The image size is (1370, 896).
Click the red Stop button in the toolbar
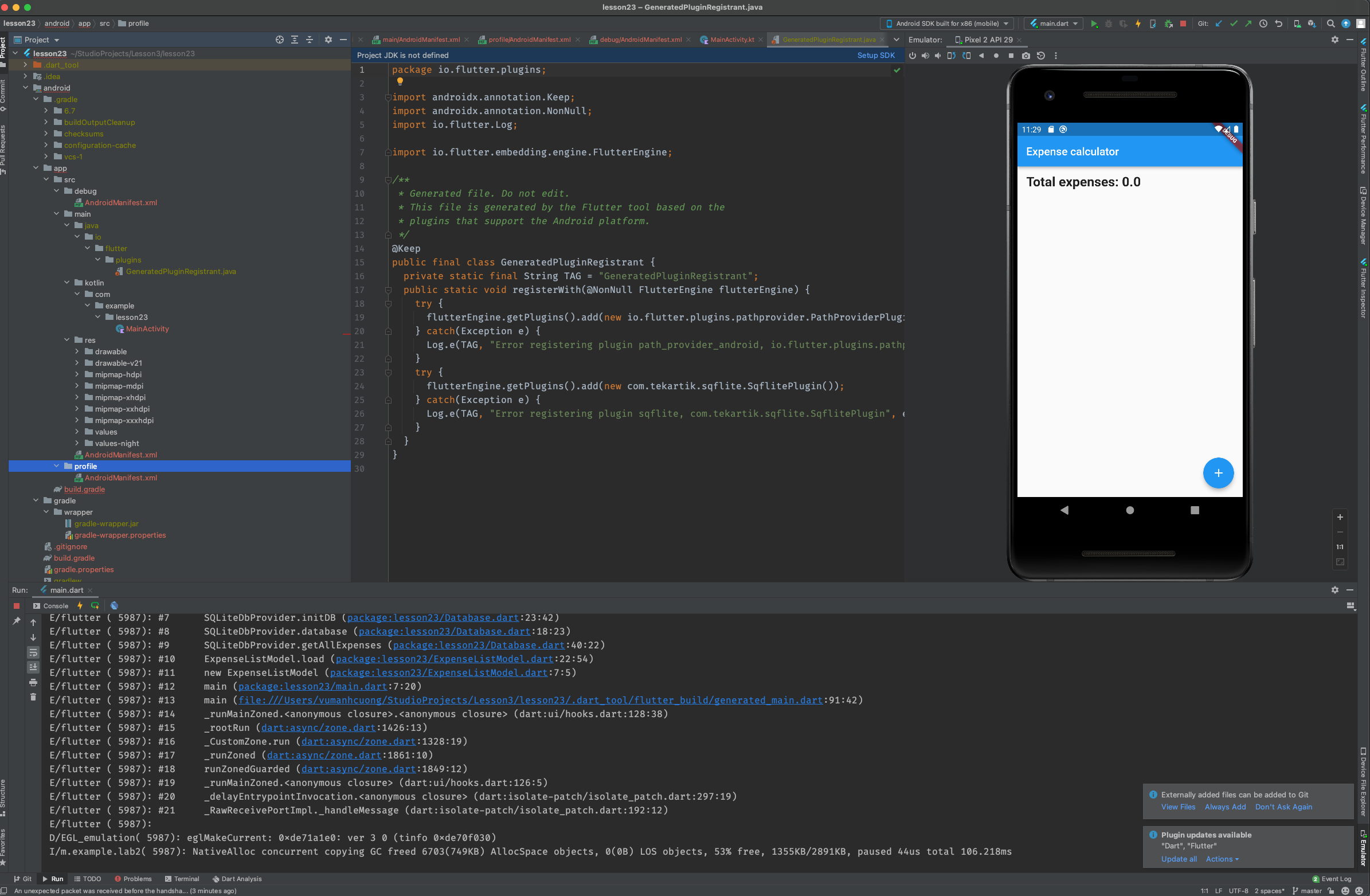(1184, 24)
